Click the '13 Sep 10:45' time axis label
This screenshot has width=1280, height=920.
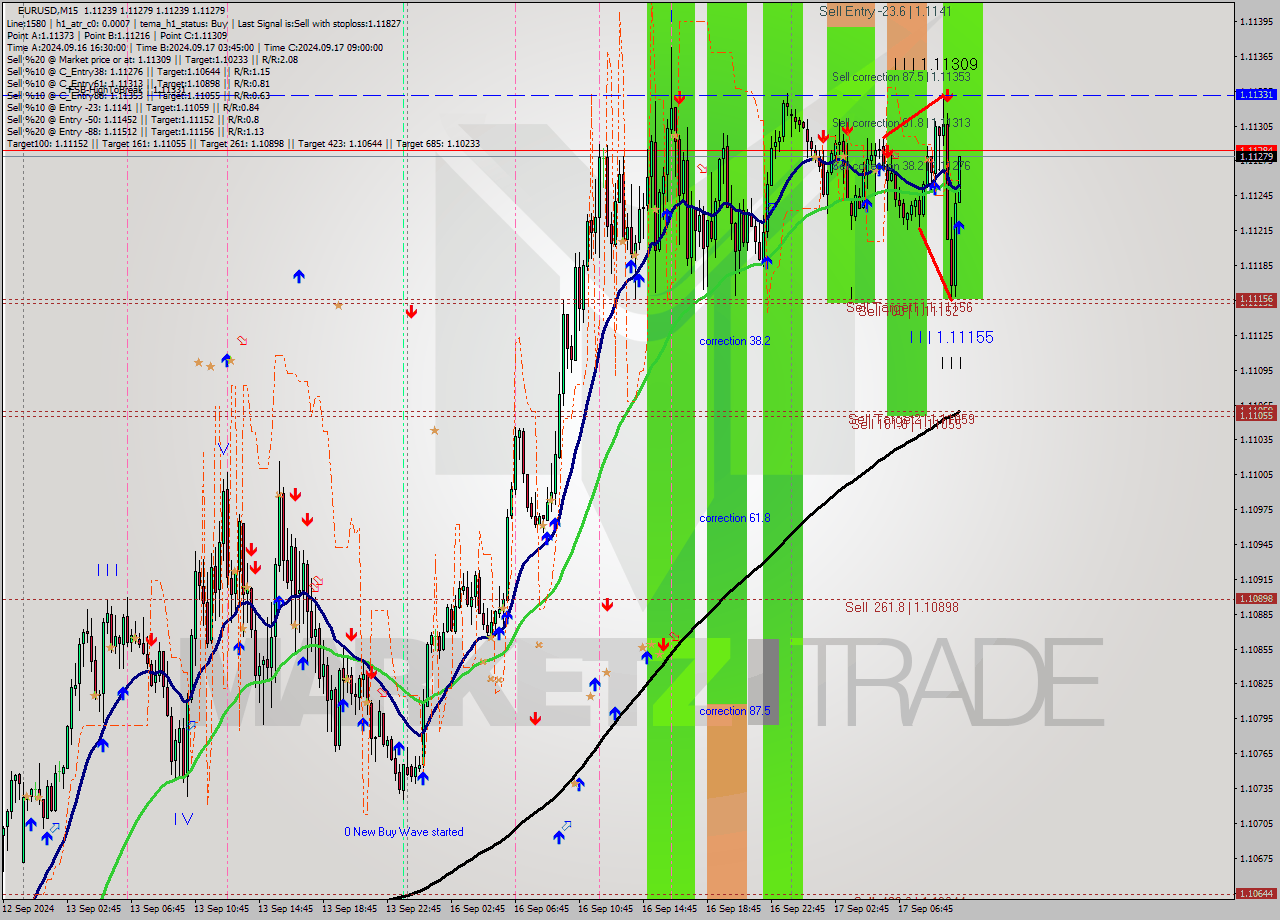[222, 909]
